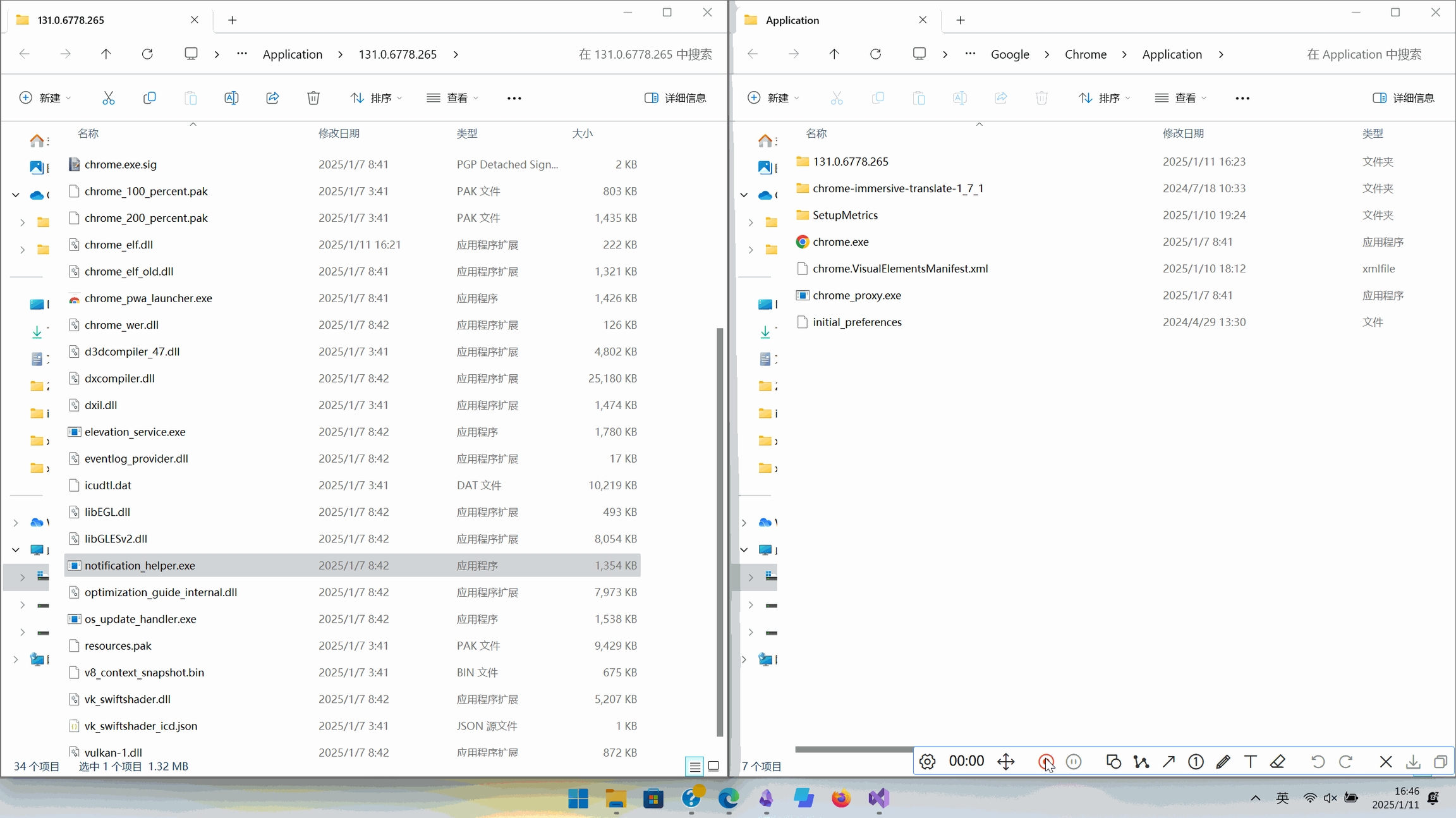Select the text T tool in recording toolbar
The image size is (1456, 818).
1250,762
